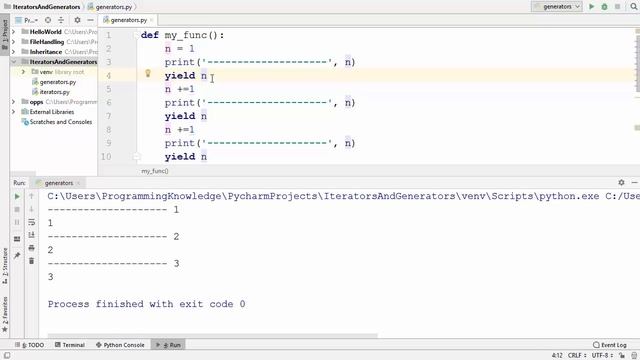Click the Print icon in Run console
This screenshot has width=640, height=360.
click(x=31, y=248)
